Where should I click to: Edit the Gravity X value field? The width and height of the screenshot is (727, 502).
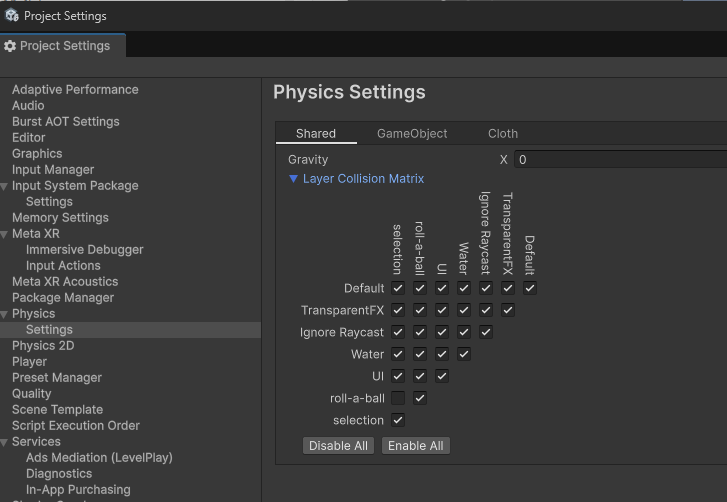coord(620,160)
